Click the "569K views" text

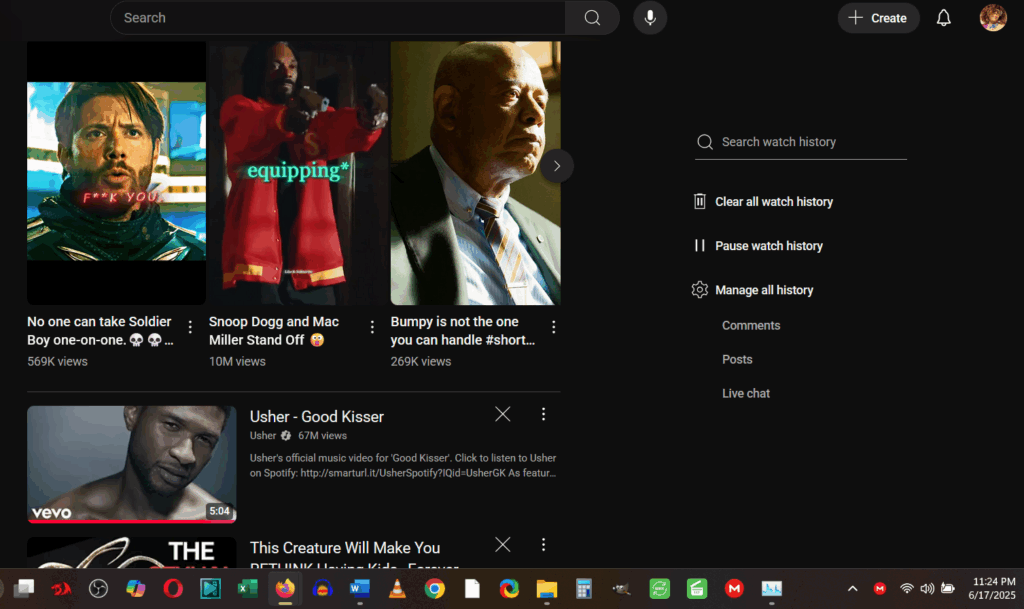57,361
